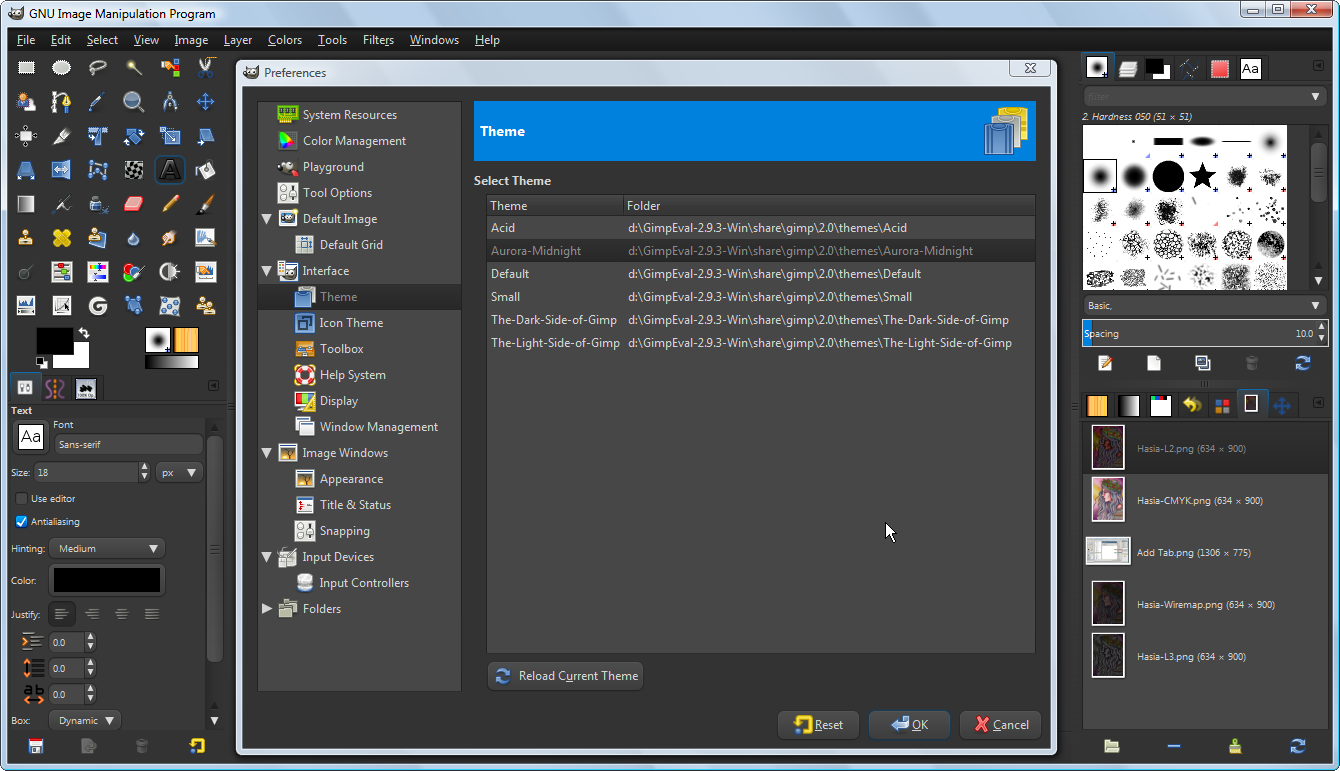Pick the Color Picker eyedropper tool
The width and height of the screenshot is (1340, 771).
(x=98, y=102)
